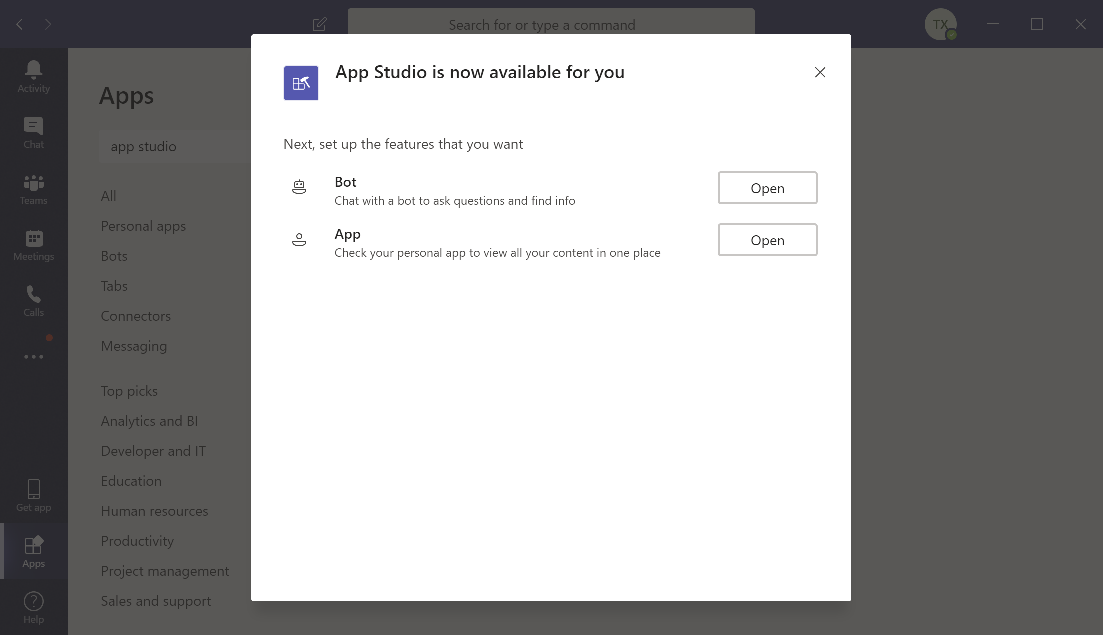Click the App Studio logo icon
Image resolution: width=1103 pixels, height=635 pixels.
point(300,83)
